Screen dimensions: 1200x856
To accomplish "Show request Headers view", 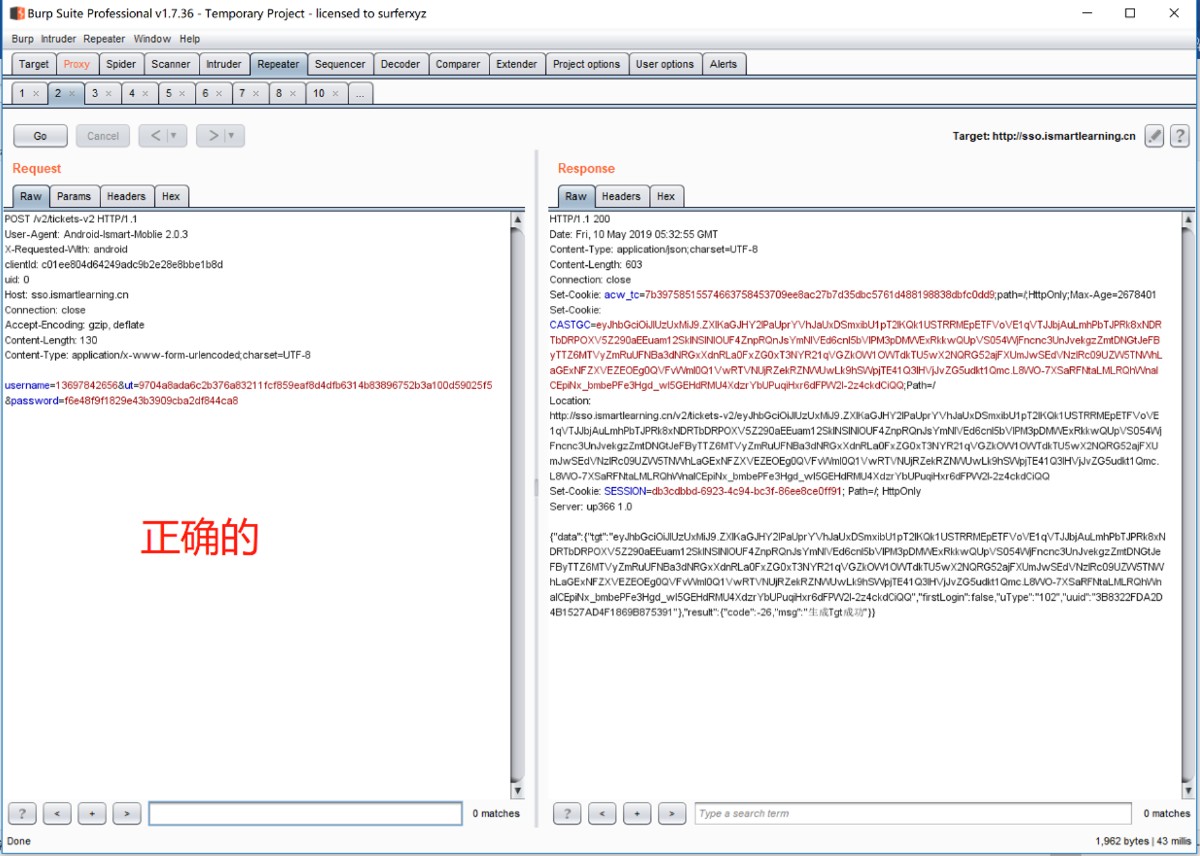I will tap(126, 196).
